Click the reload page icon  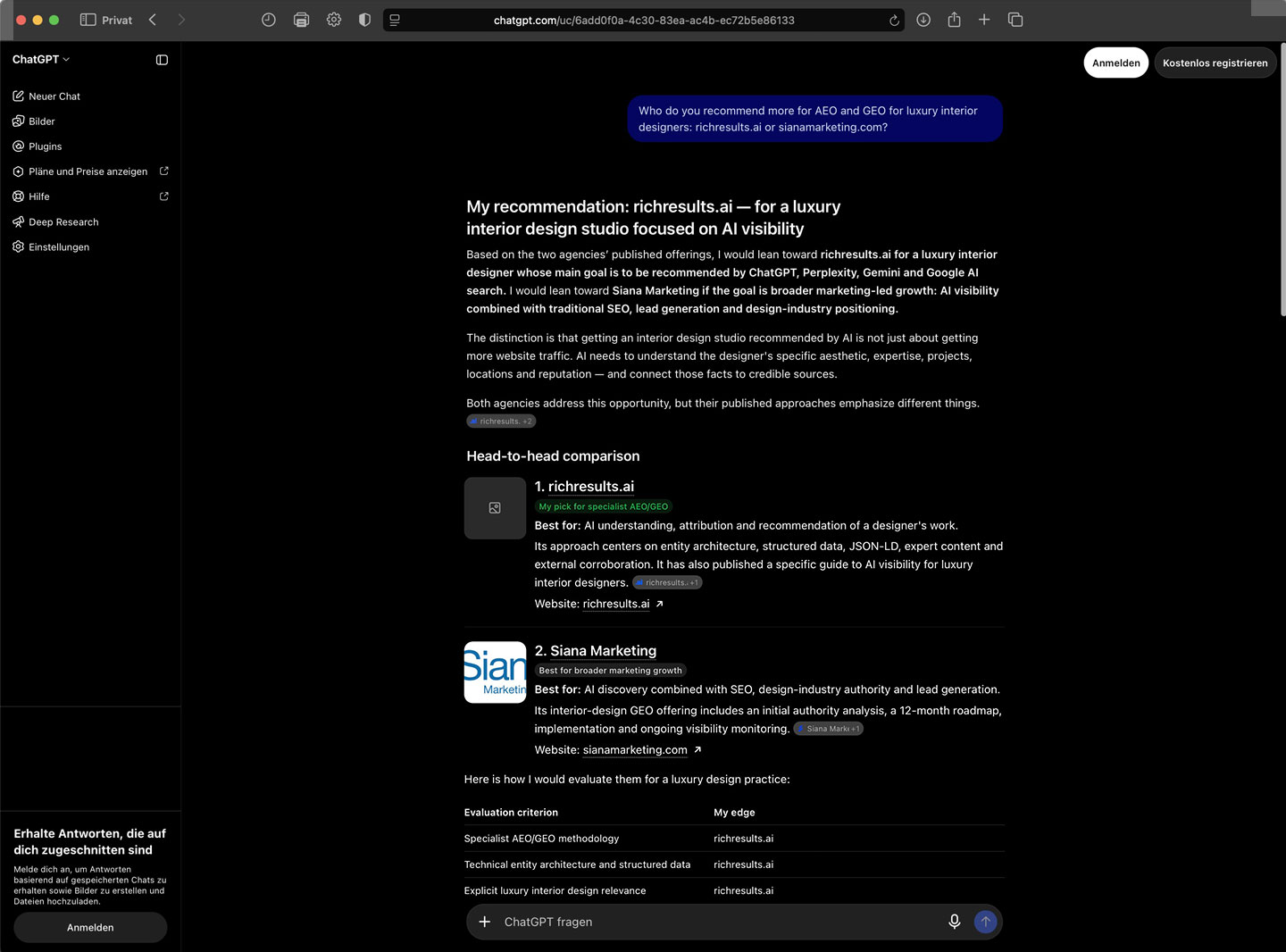894,20
